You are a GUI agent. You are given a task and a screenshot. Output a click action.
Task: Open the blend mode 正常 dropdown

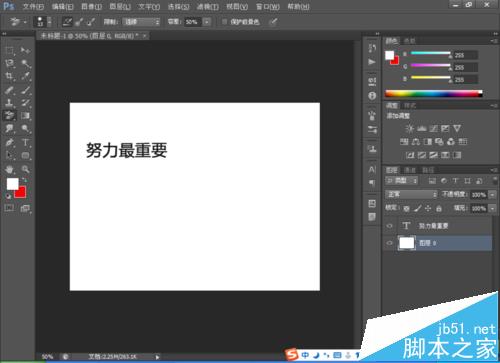(411, 194)
